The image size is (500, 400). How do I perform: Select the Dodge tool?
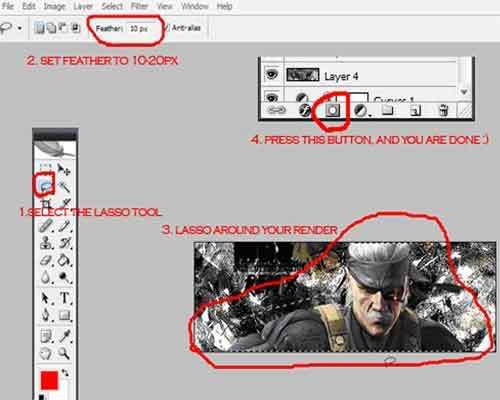tap(65, 277)
